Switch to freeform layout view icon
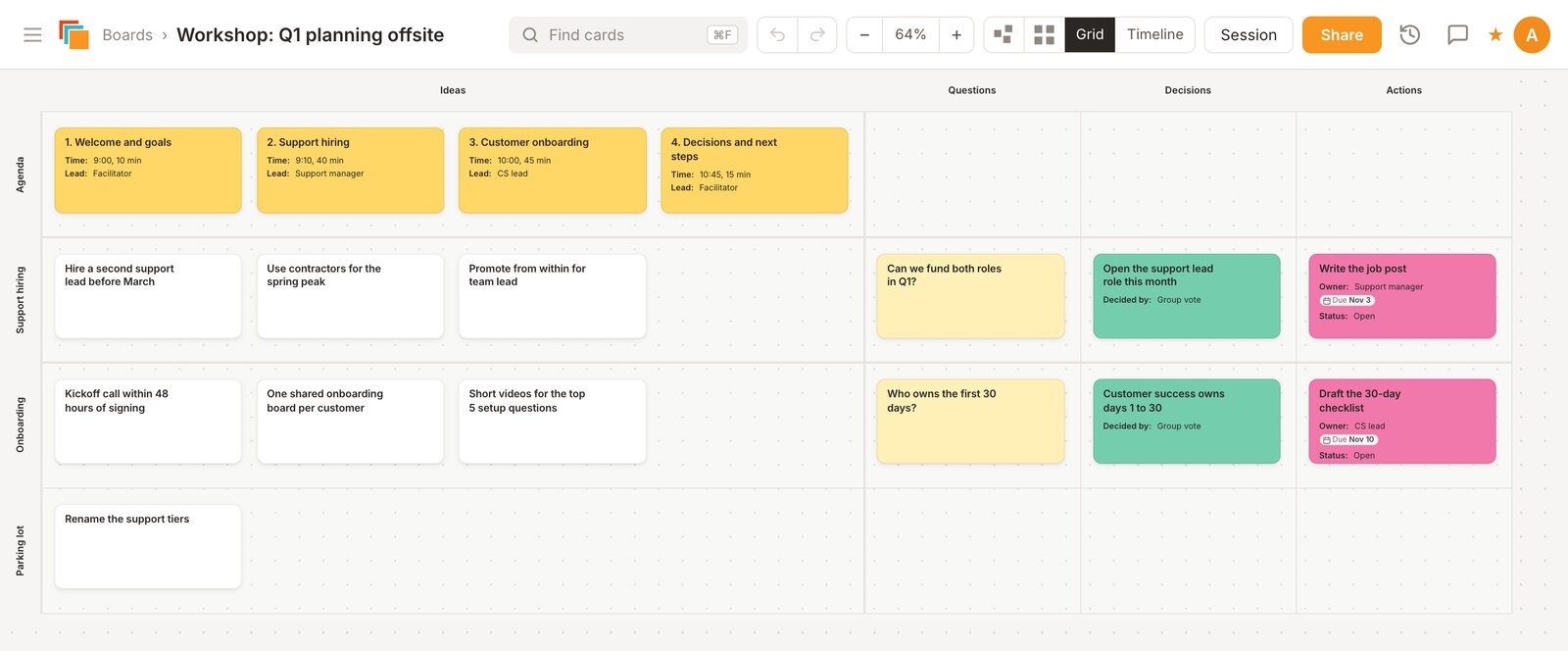This screenshot has width=1568, height=651. [1004, 34]
